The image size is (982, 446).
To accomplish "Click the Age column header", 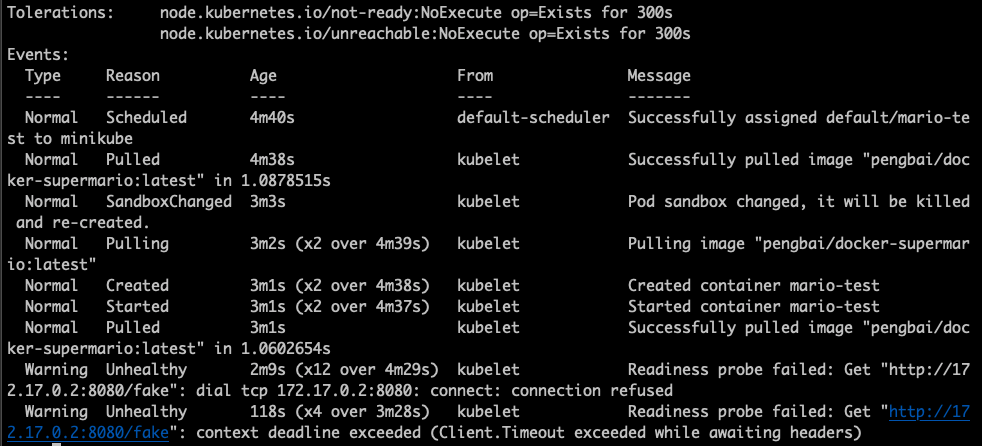I will (x=263, y=76).
